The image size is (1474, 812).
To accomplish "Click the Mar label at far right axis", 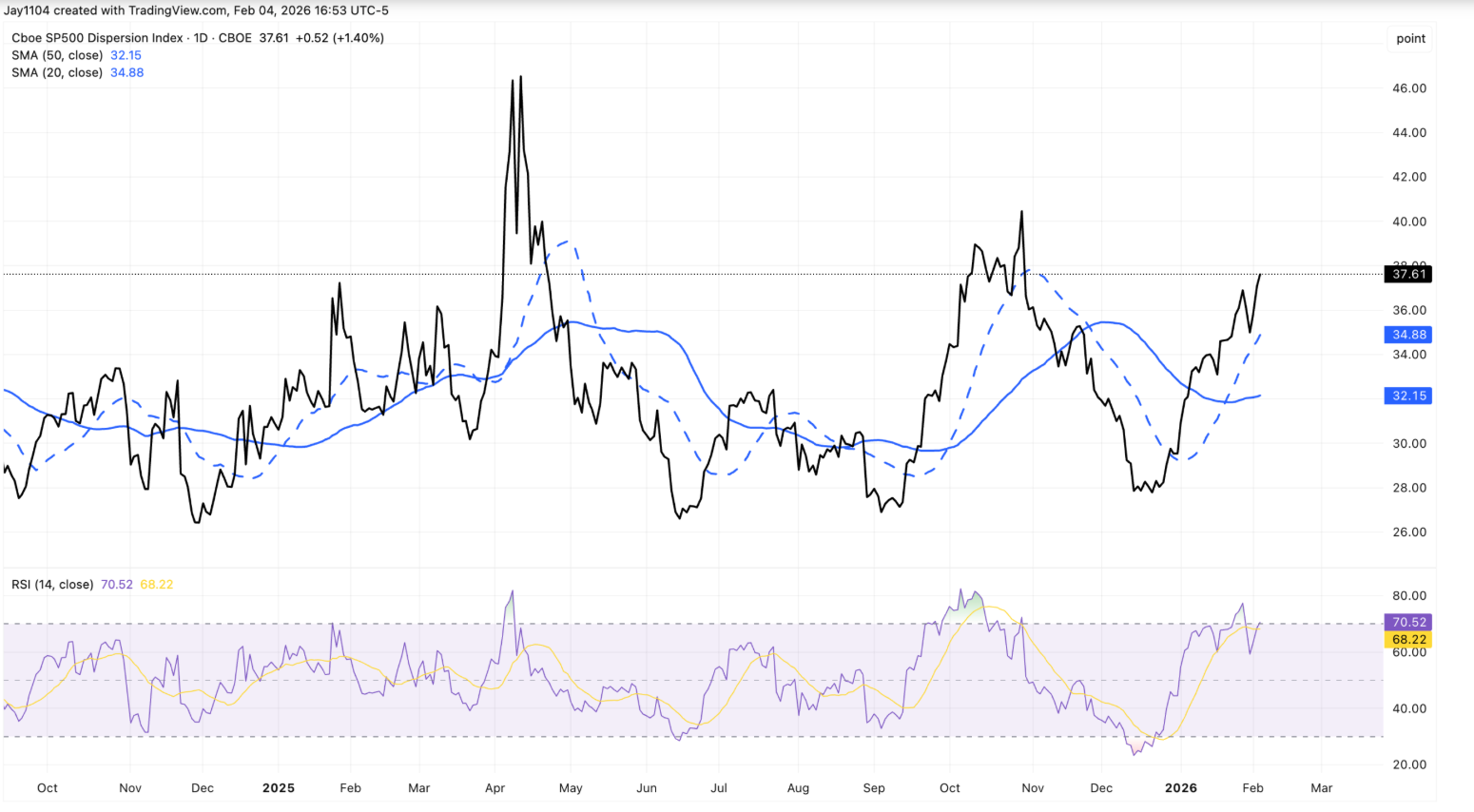I will click(x=1322, y=787).
